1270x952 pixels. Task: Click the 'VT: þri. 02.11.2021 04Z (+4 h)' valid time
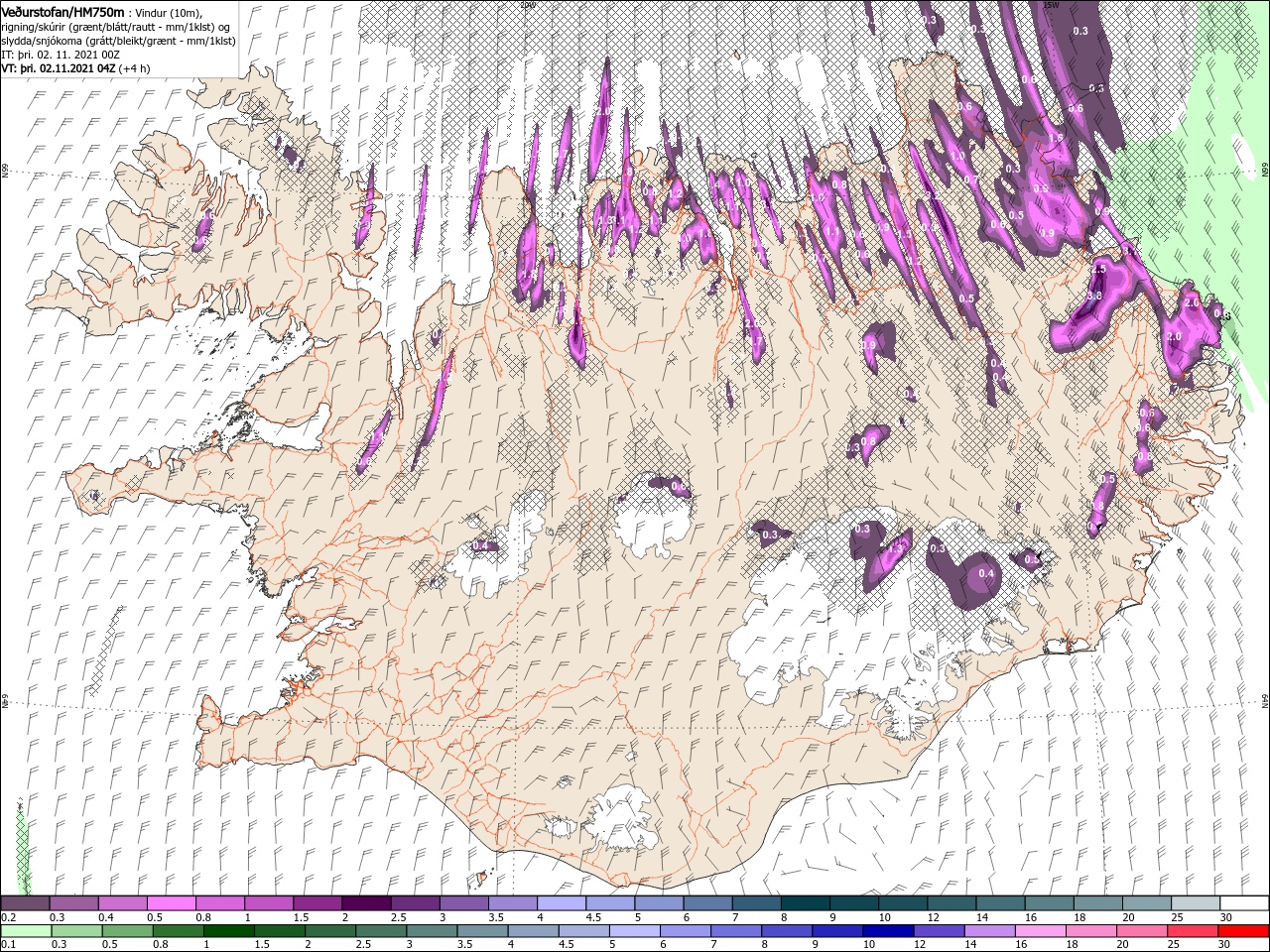coord(76,68)
